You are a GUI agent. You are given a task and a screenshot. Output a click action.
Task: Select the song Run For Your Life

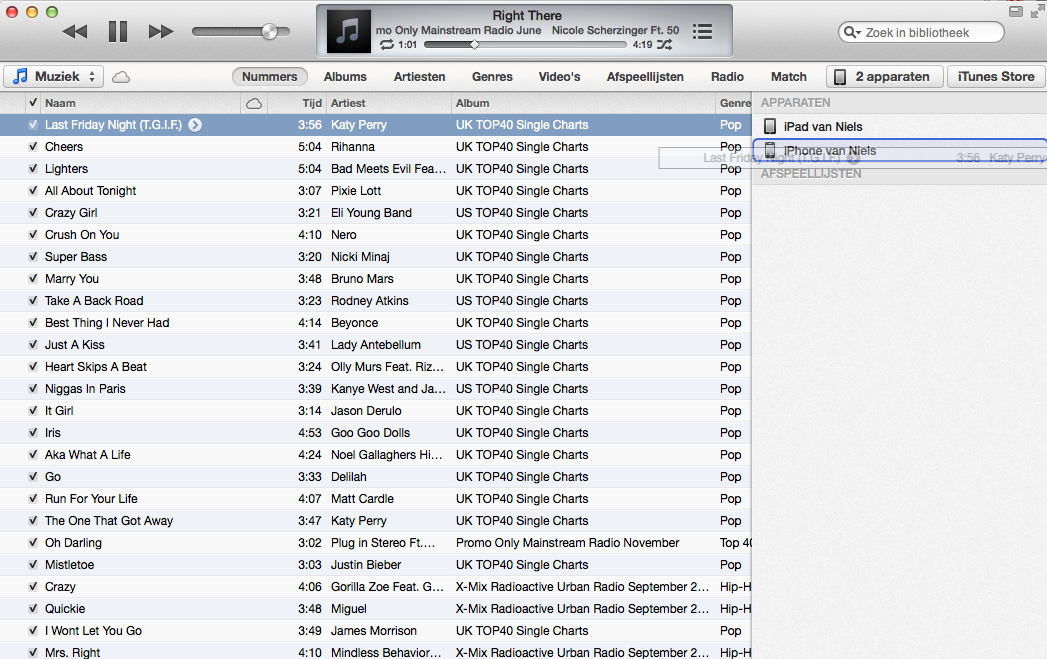tap(91, 499)
